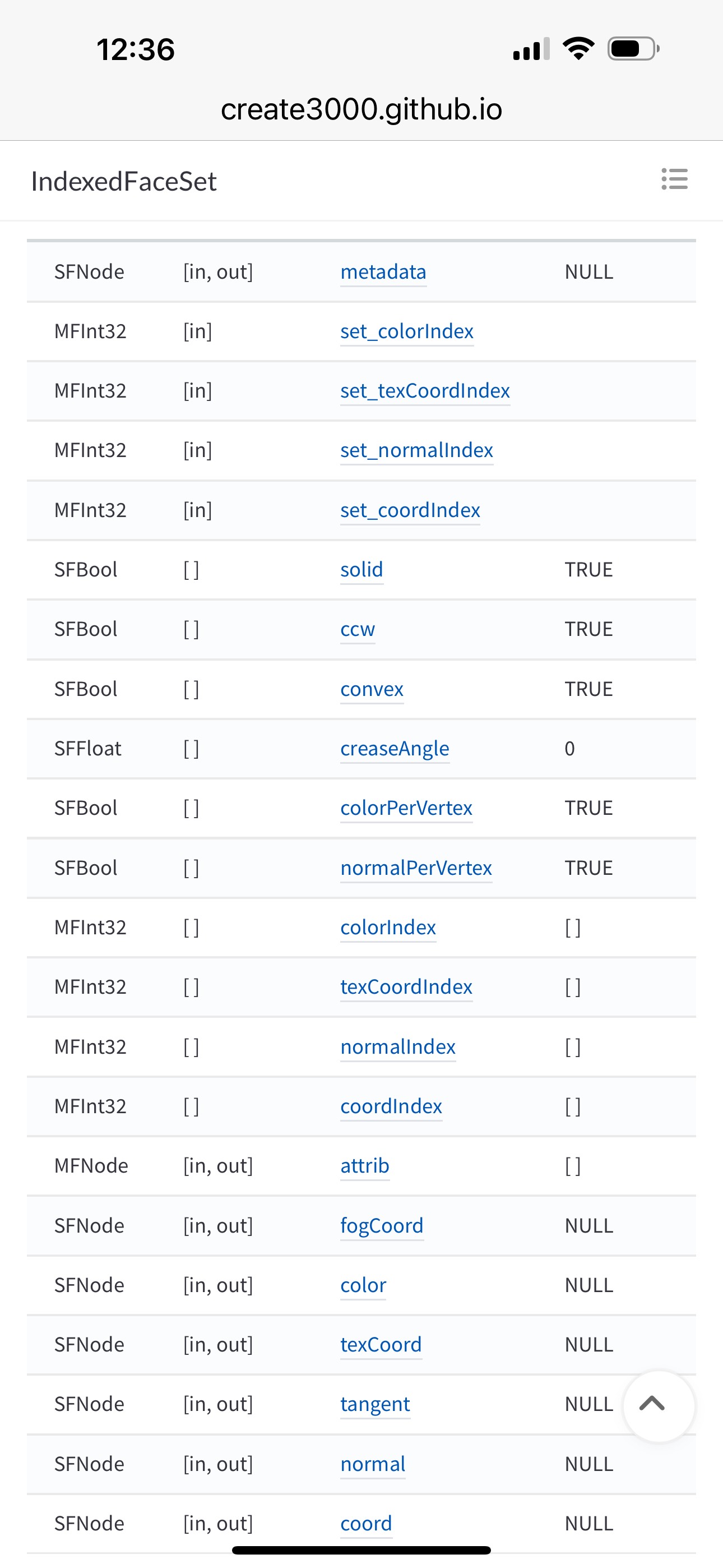This screenshot has width=723, height=1568.
Task: Open the attrib field link
Action: 365,1166
